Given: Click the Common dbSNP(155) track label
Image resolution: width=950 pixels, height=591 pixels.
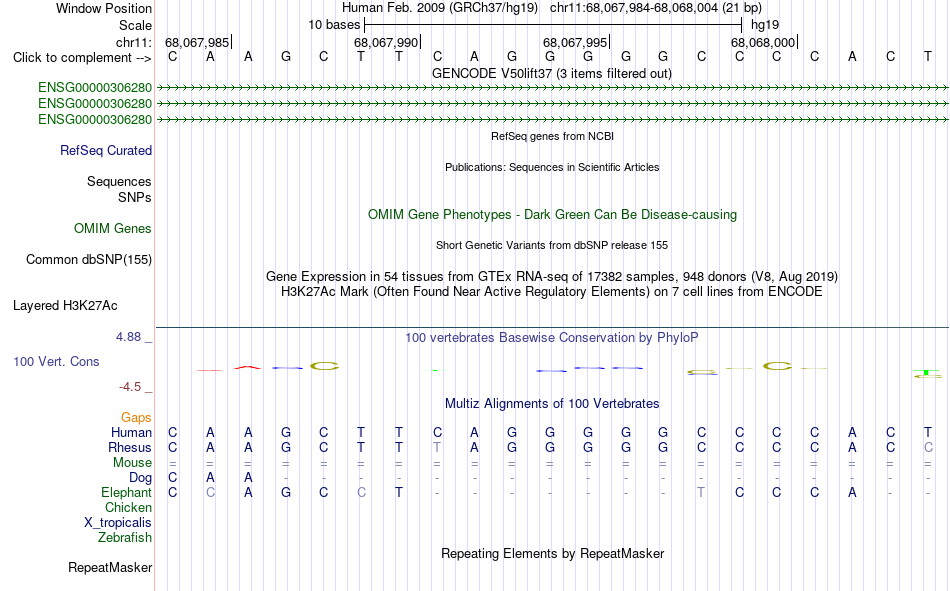Looking at the screenshot, I should [89, 259].
